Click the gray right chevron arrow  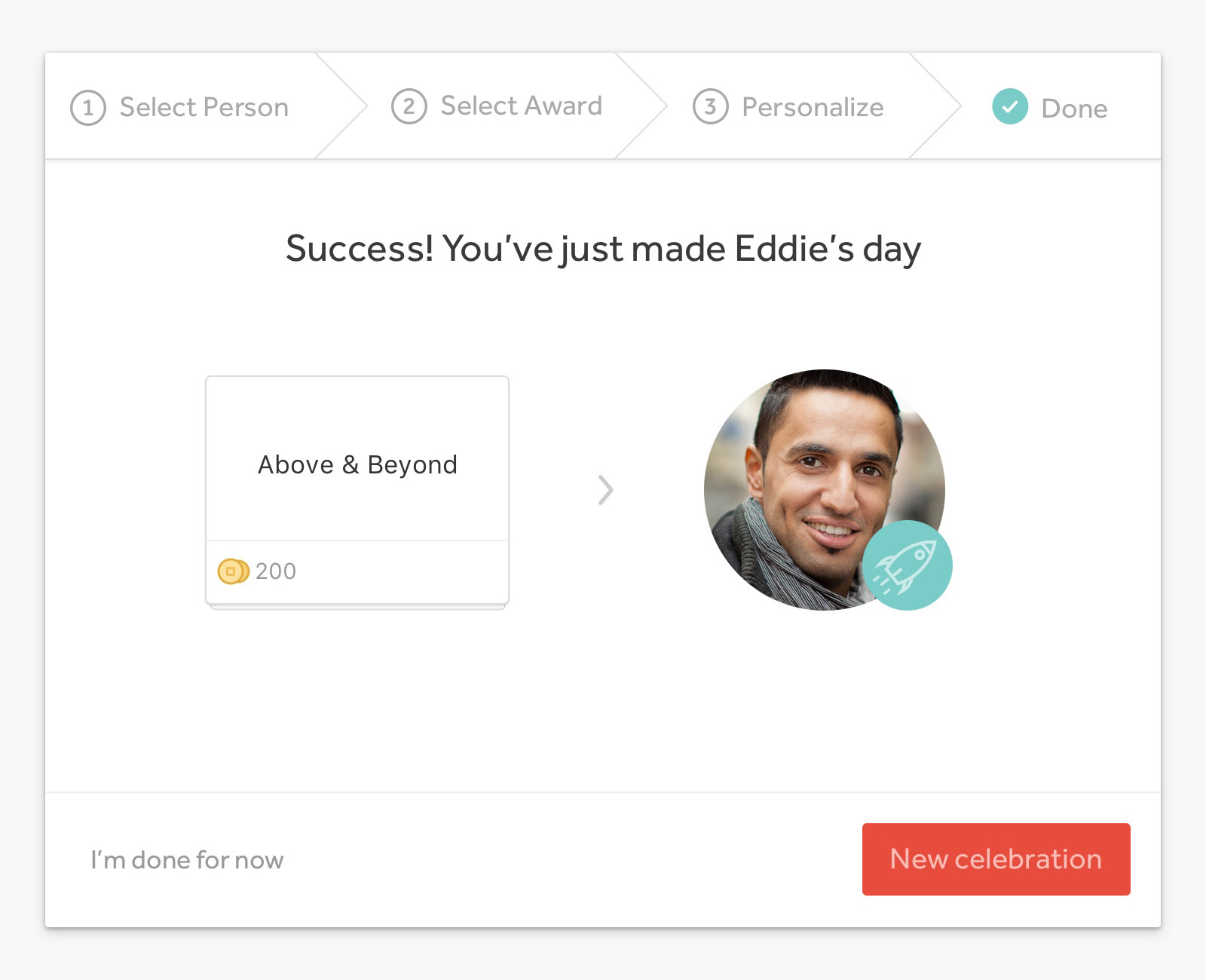coord(605,490)
